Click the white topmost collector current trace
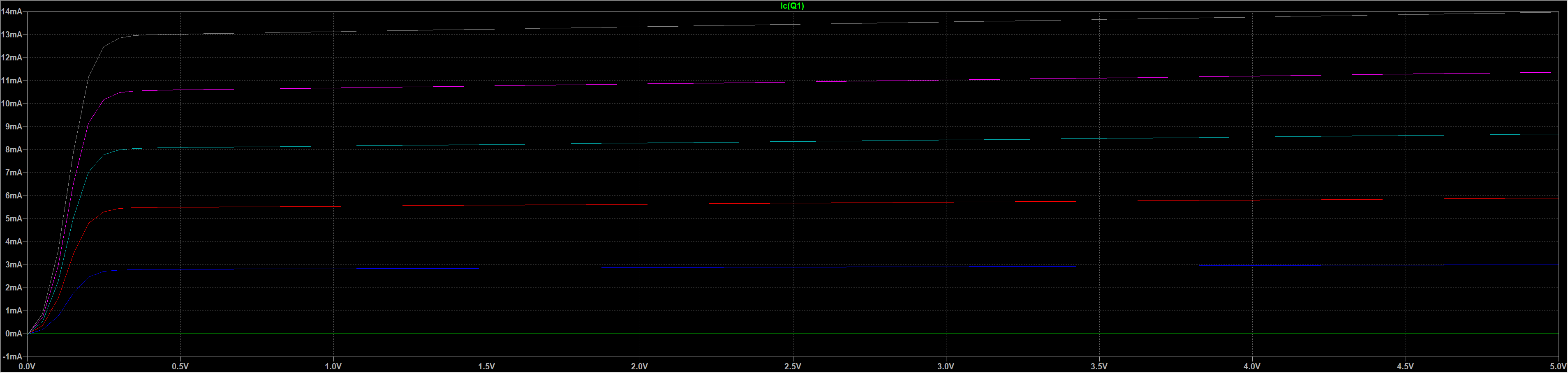 pyautogui.click(x=791, y=25)
